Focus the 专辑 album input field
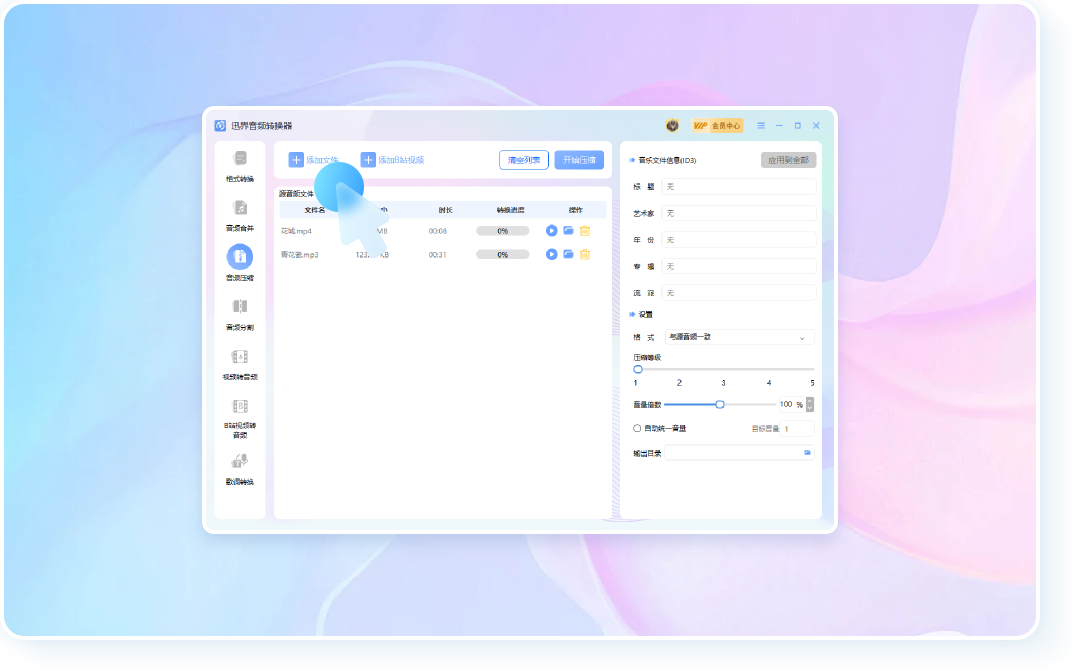This screenshot has height=672, width=1072. pyautogui.click(x=739, y=267)
